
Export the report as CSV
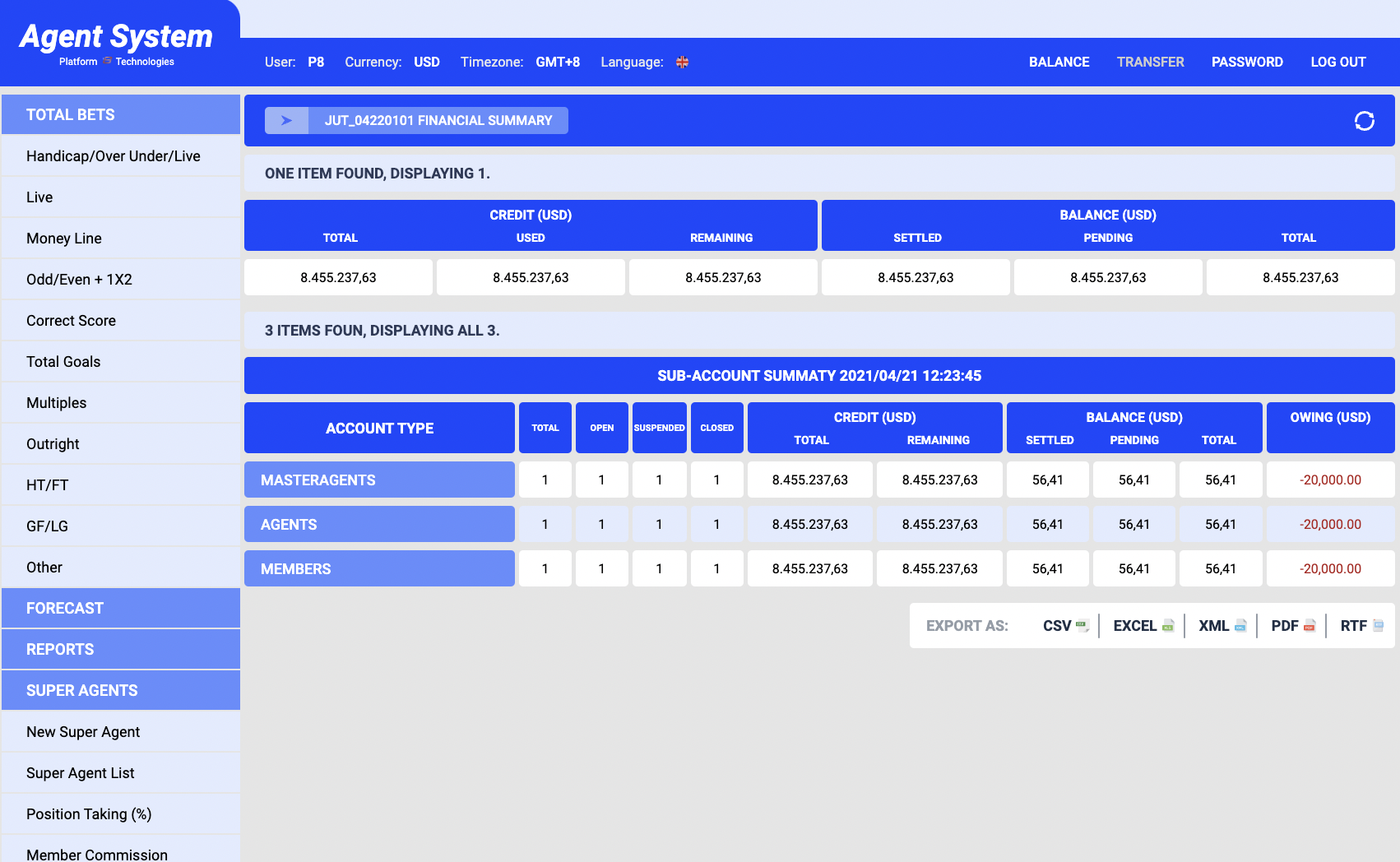point(1064,626)
